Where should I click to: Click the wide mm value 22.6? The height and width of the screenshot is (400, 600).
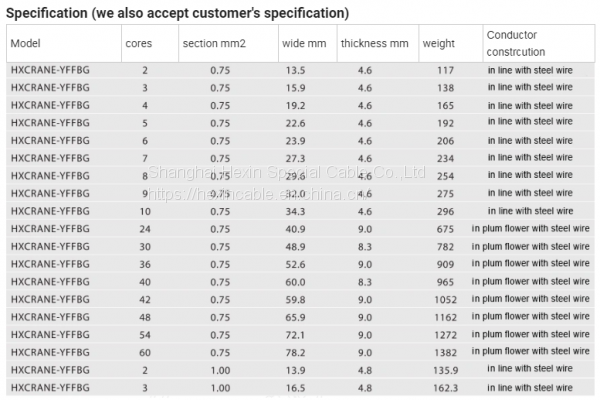(x=296, y=123)
